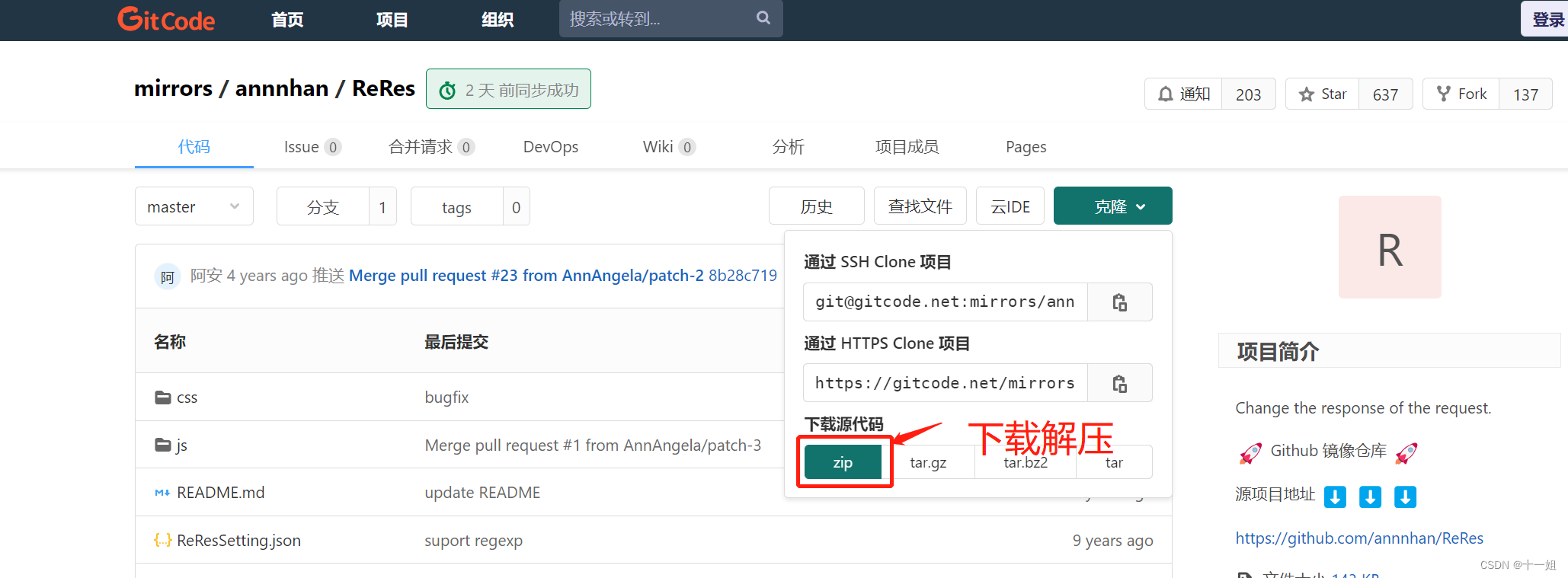Click the 203 notification count

click(x=1248, y=94)
